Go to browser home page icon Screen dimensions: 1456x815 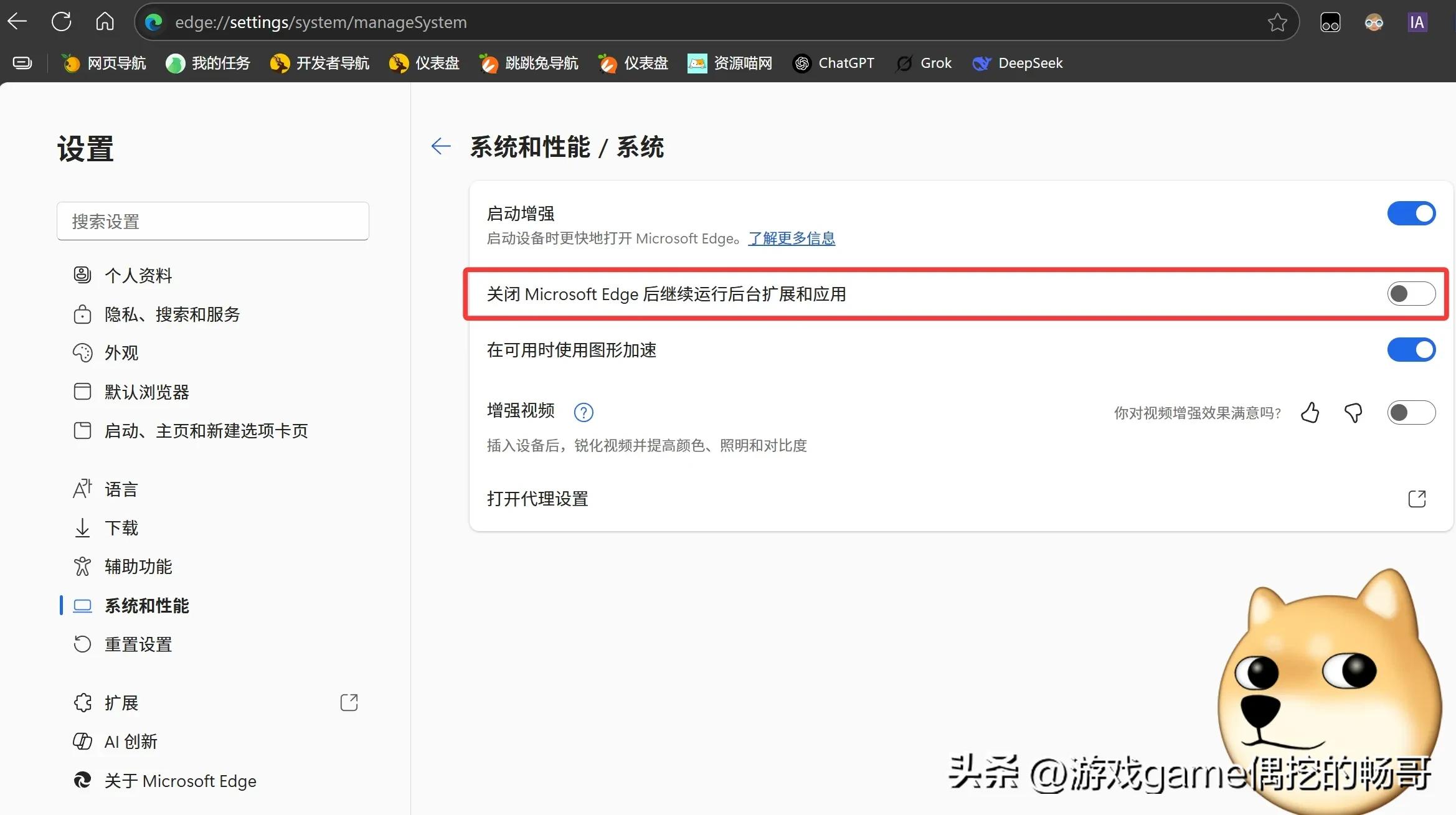(105, 22)
